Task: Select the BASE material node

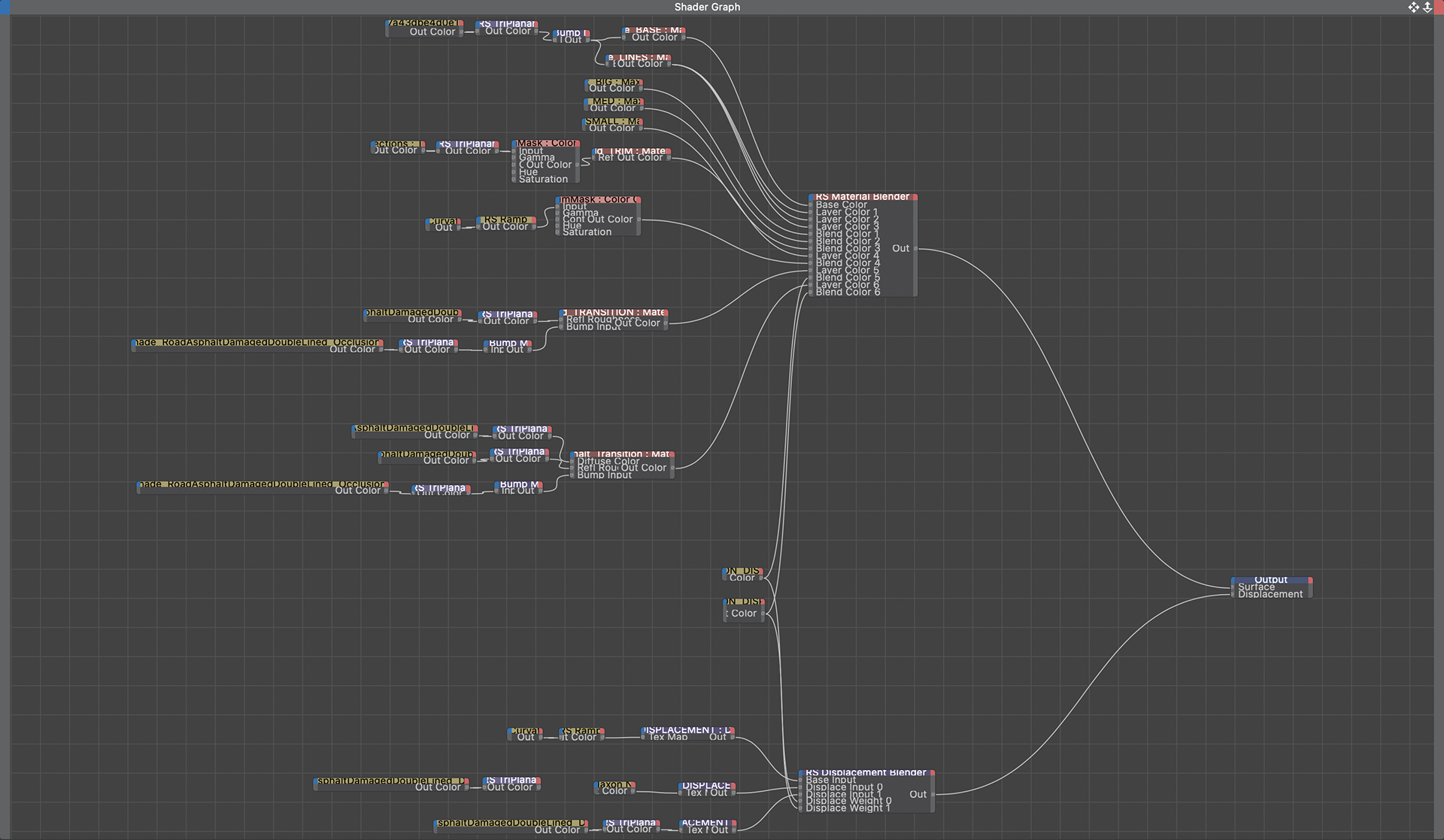Action: pyautogui.click(x=654, y=34)
